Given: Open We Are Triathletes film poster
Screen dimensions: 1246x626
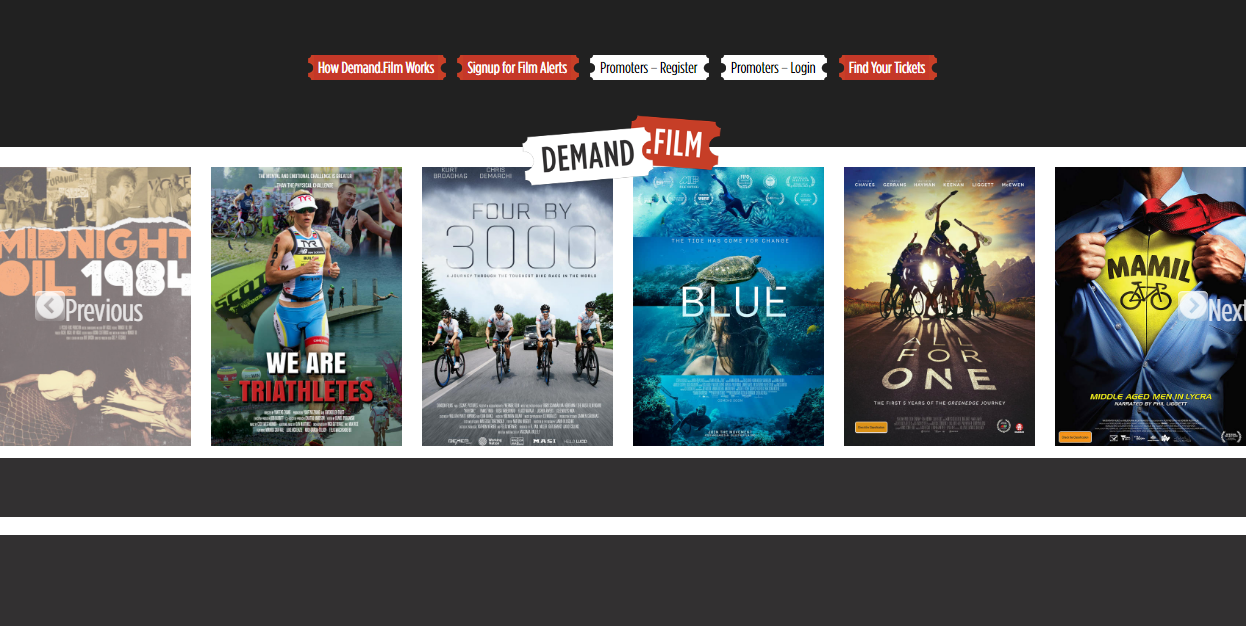Looking at the screenshot, I should tap(306, 306).
